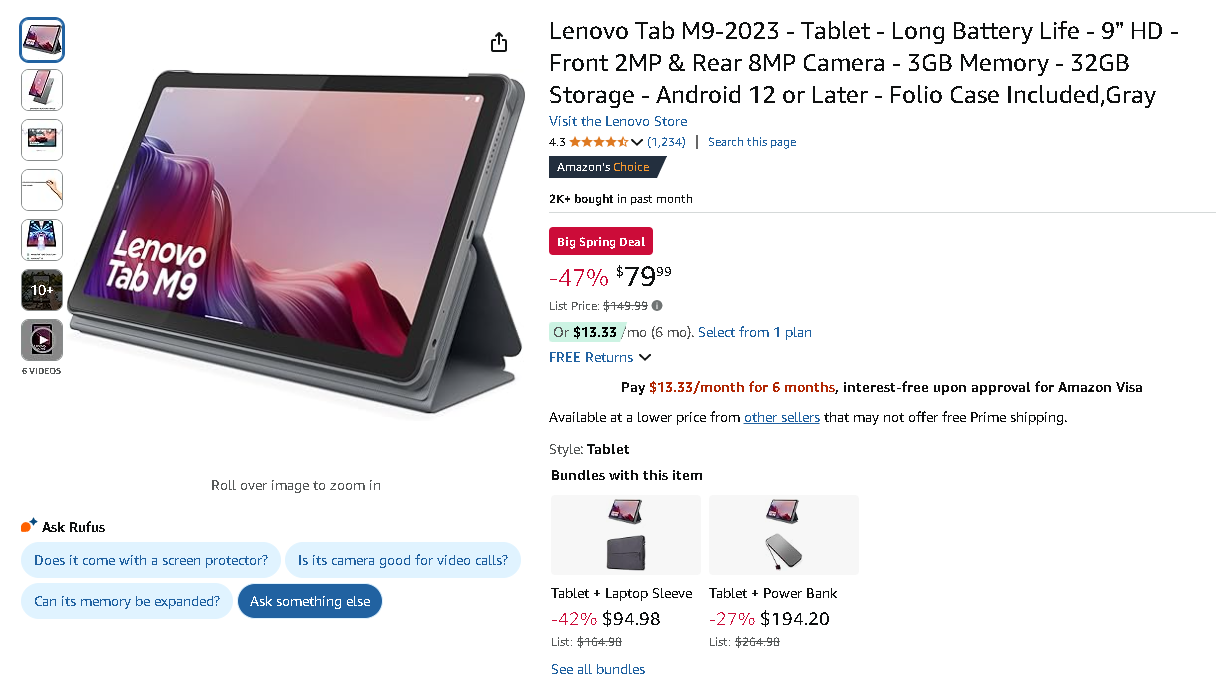The width and height of the screenshot is (1222, 677).
Task: Ask Rufus "Does it come with a screen protector?"
Action: [x=151, y=560]
